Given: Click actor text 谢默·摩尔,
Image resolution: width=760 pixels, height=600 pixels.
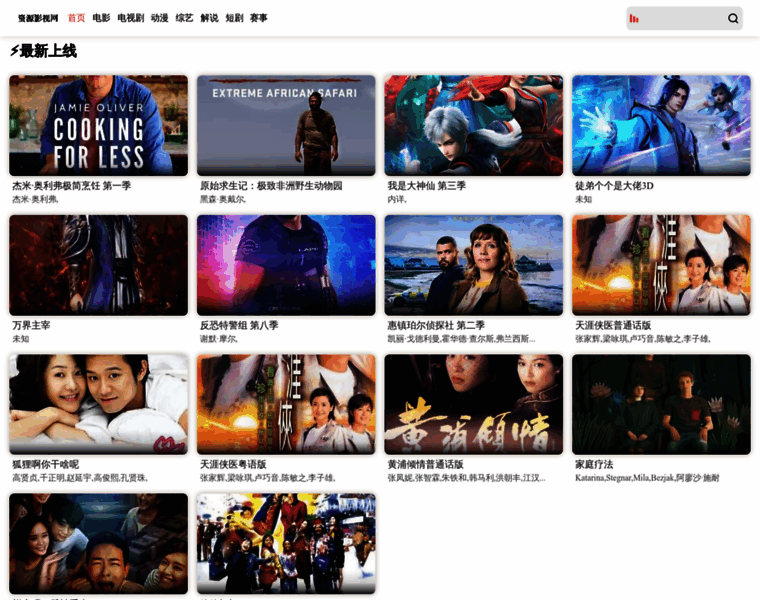Looking at the screenshot, I should click(x=219, y=339).
